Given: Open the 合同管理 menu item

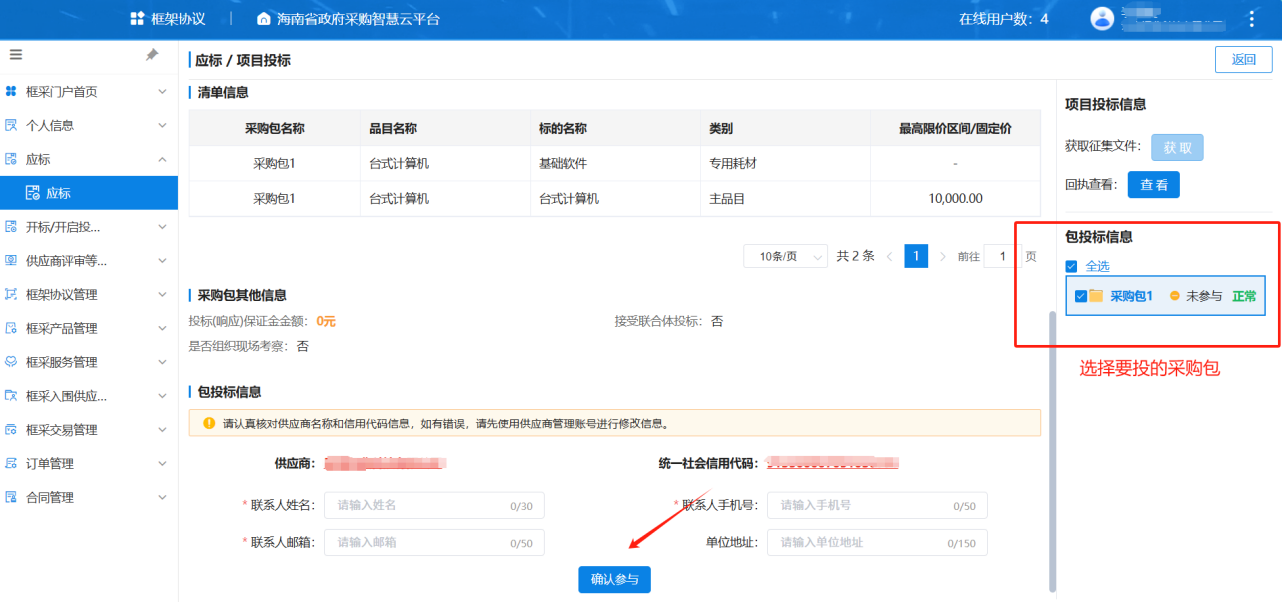Looking at the screenshot, I should 89,497.
